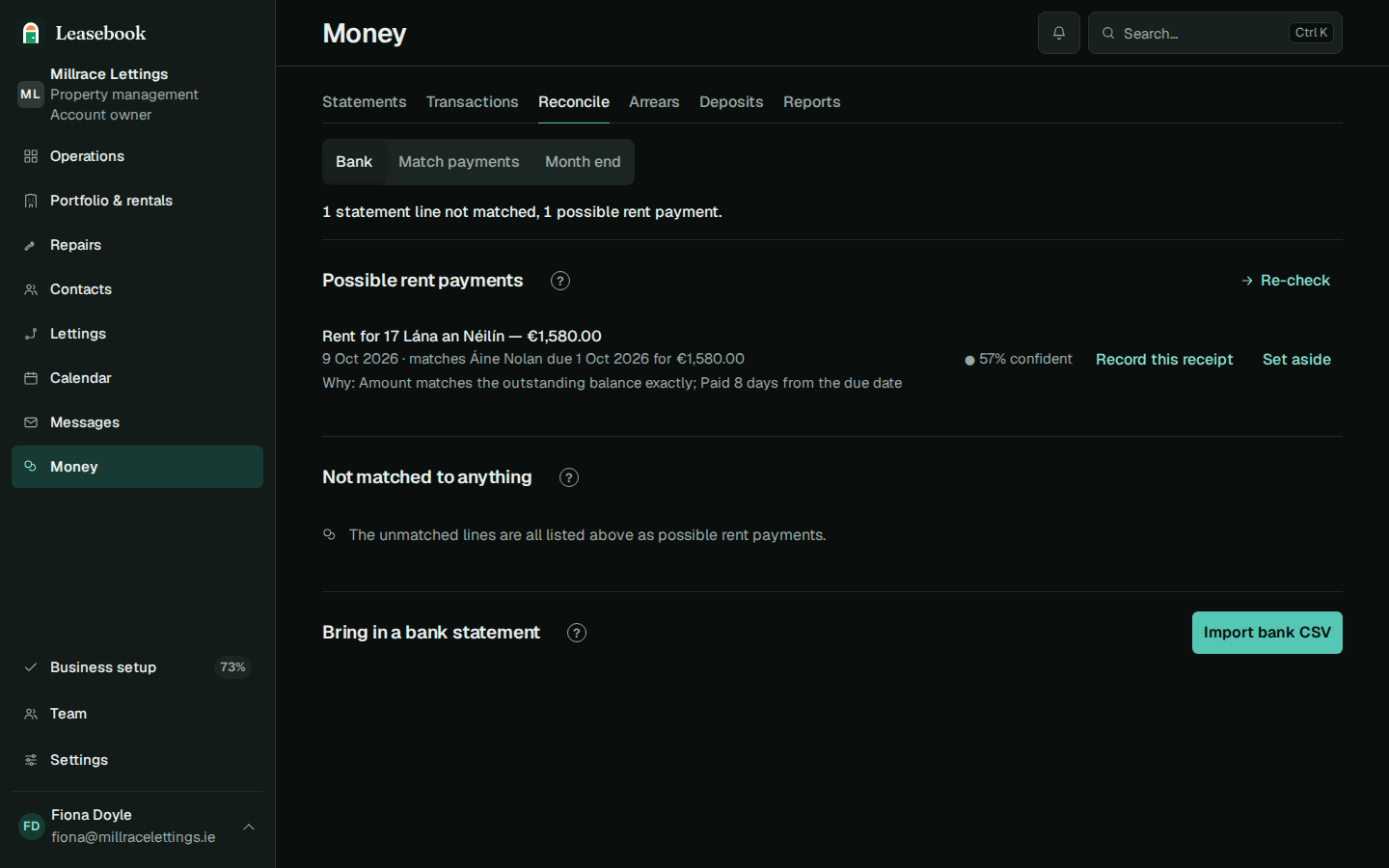Switch to the Transactions tab
Image resolution: width=1389 pixels, height=868 pixels.
click(x=473, y=101)
